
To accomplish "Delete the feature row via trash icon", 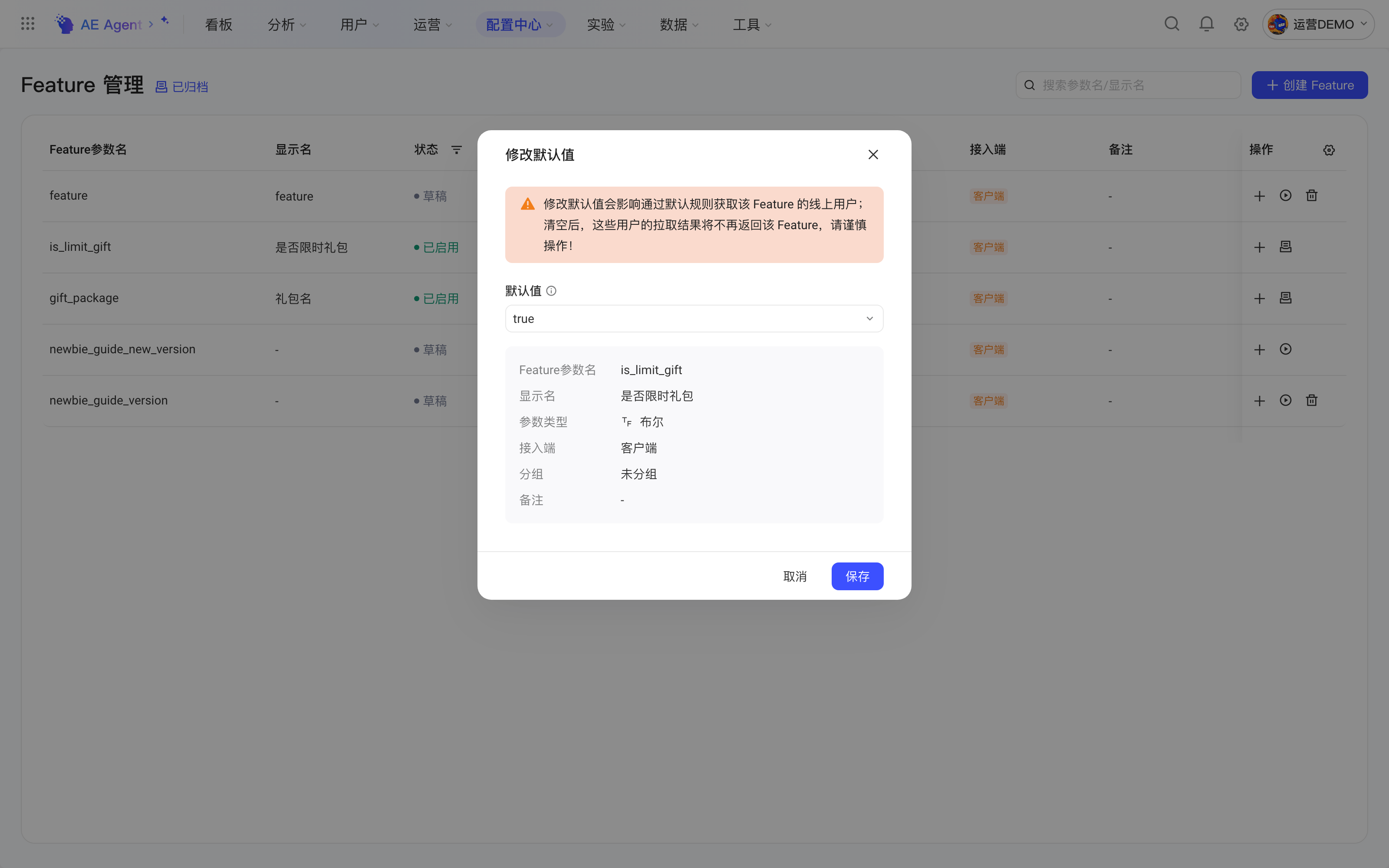I will point(1311,196).
